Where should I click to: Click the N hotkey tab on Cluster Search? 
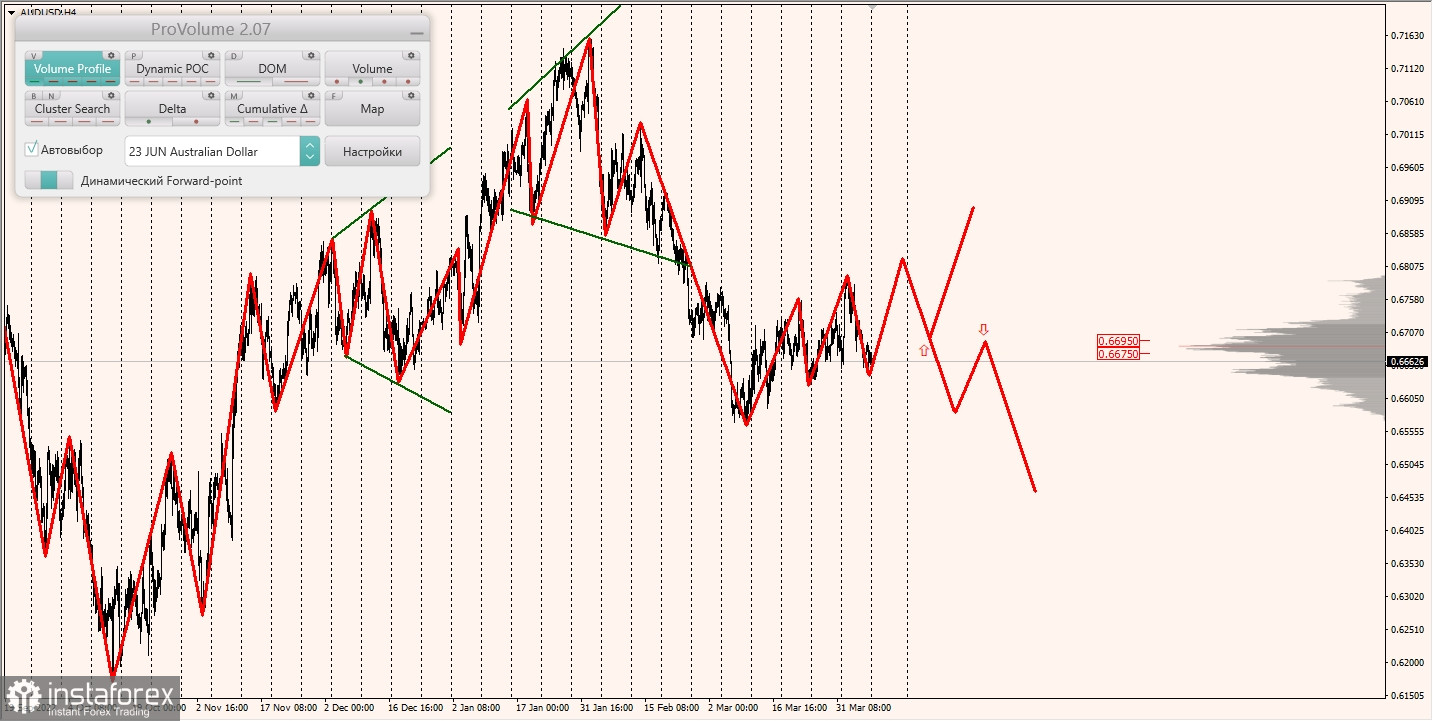click(51, 96)
